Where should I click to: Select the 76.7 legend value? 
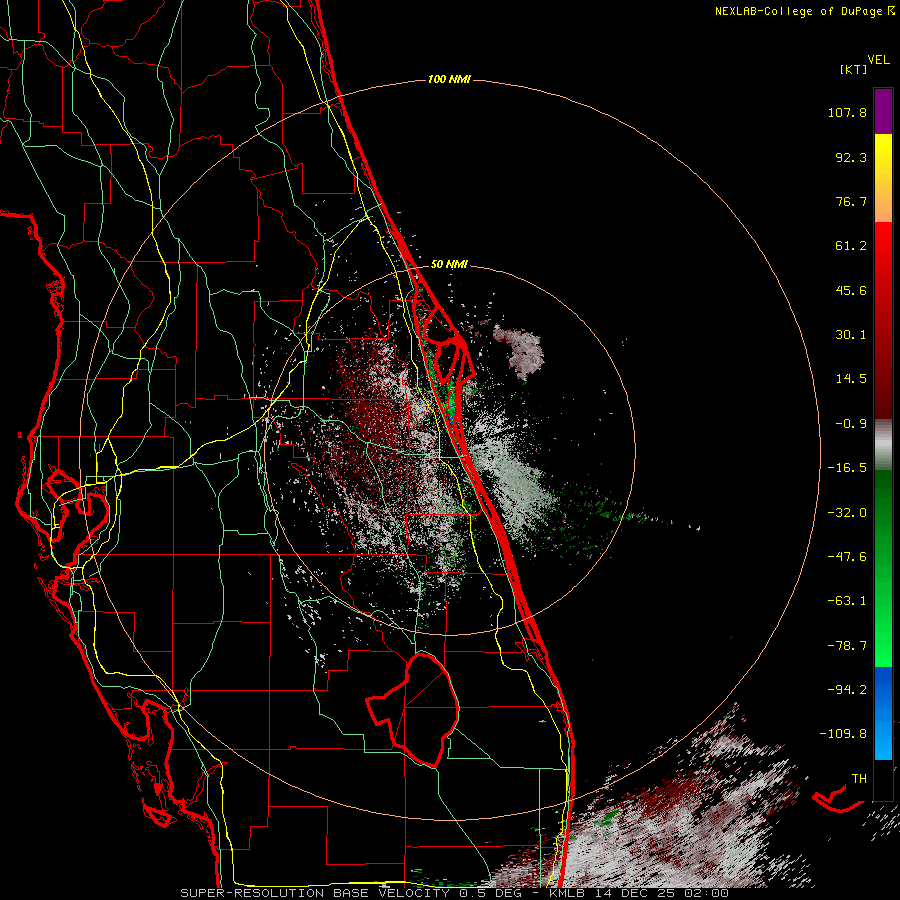point(851,201)
